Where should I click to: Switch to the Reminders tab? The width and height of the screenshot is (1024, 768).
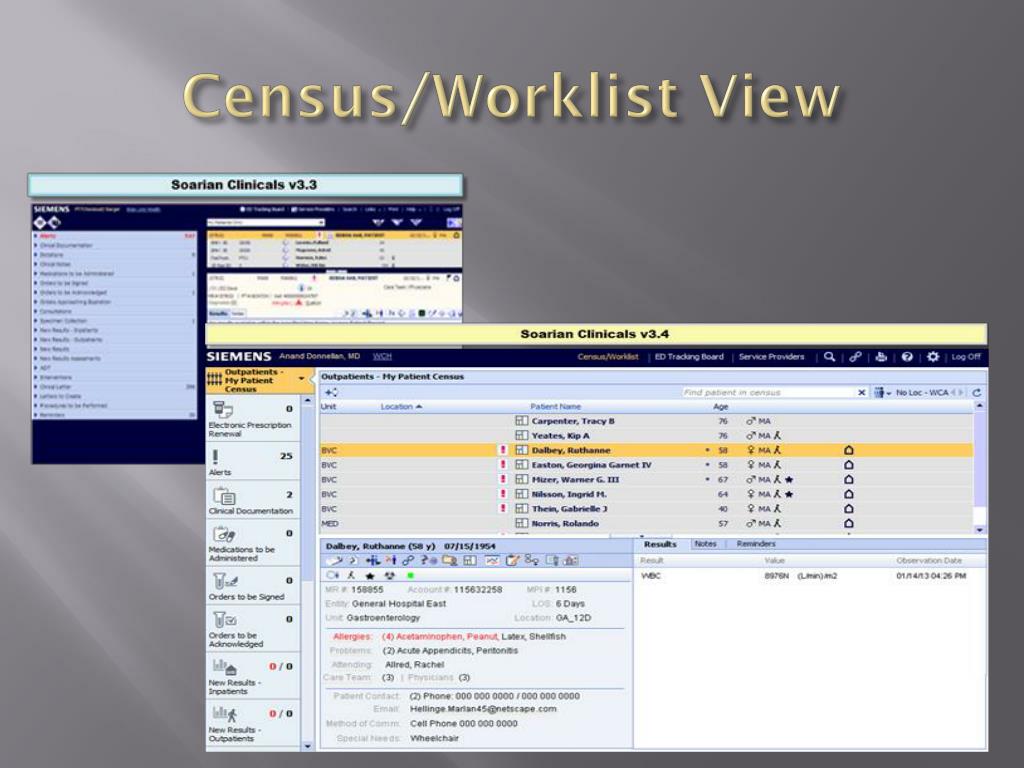[x=756, y=544]
